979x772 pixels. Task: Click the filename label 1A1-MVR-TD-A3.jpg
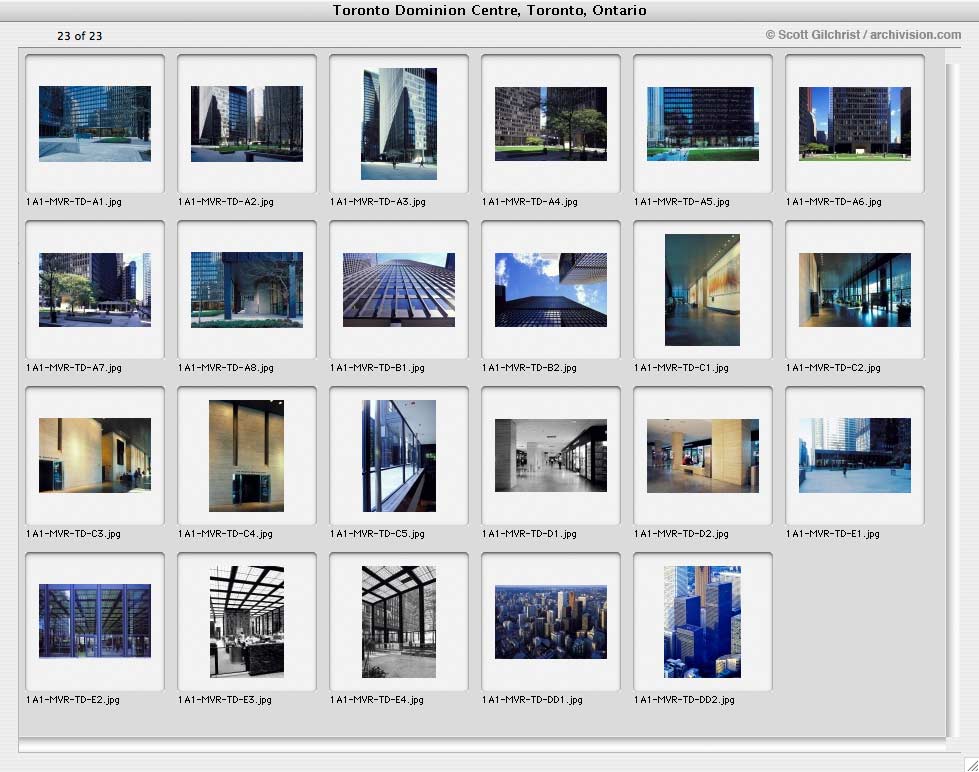[x=378, y=202]
